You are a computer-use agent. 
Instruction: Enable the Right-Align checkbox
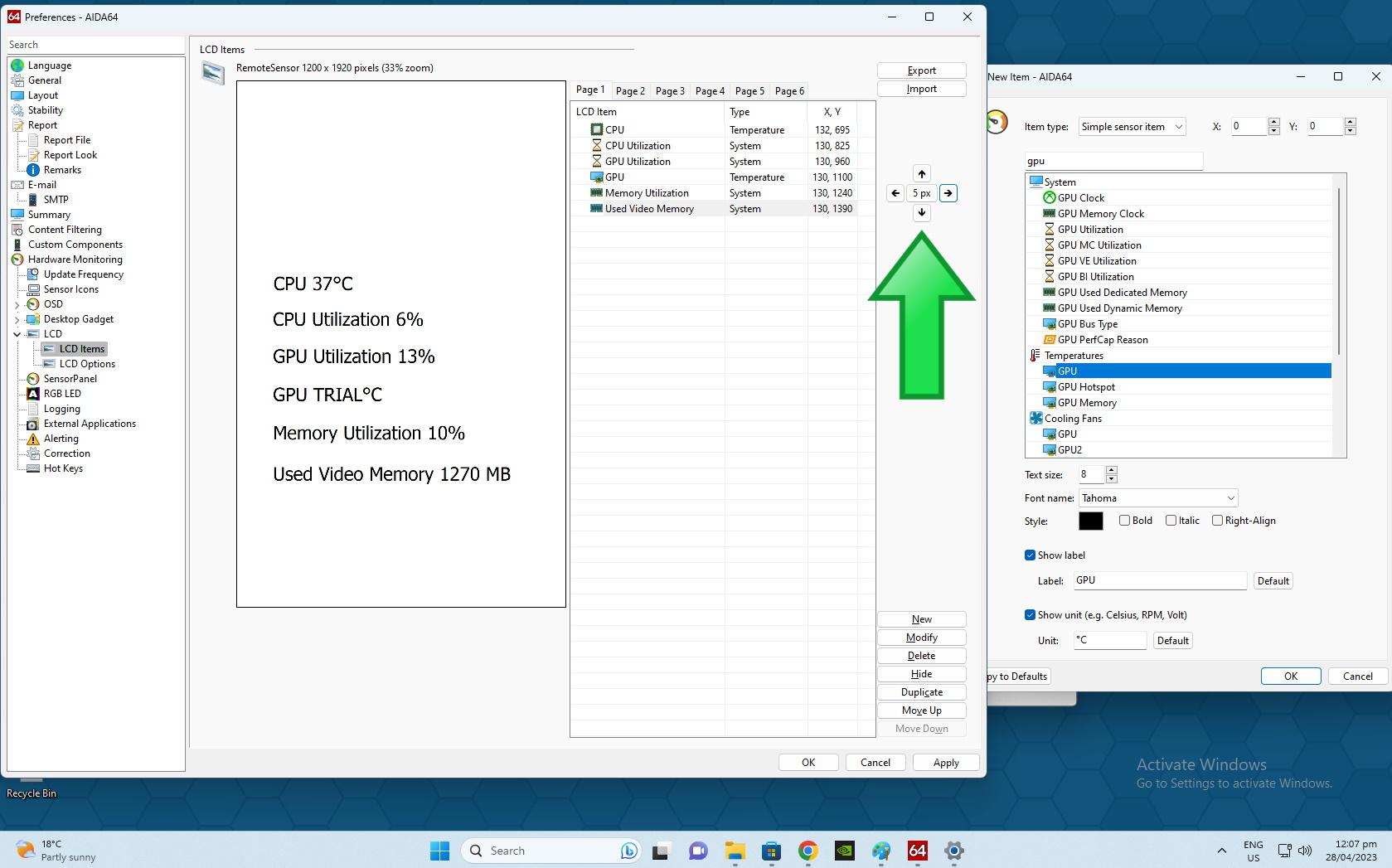tap(1217, 521)
